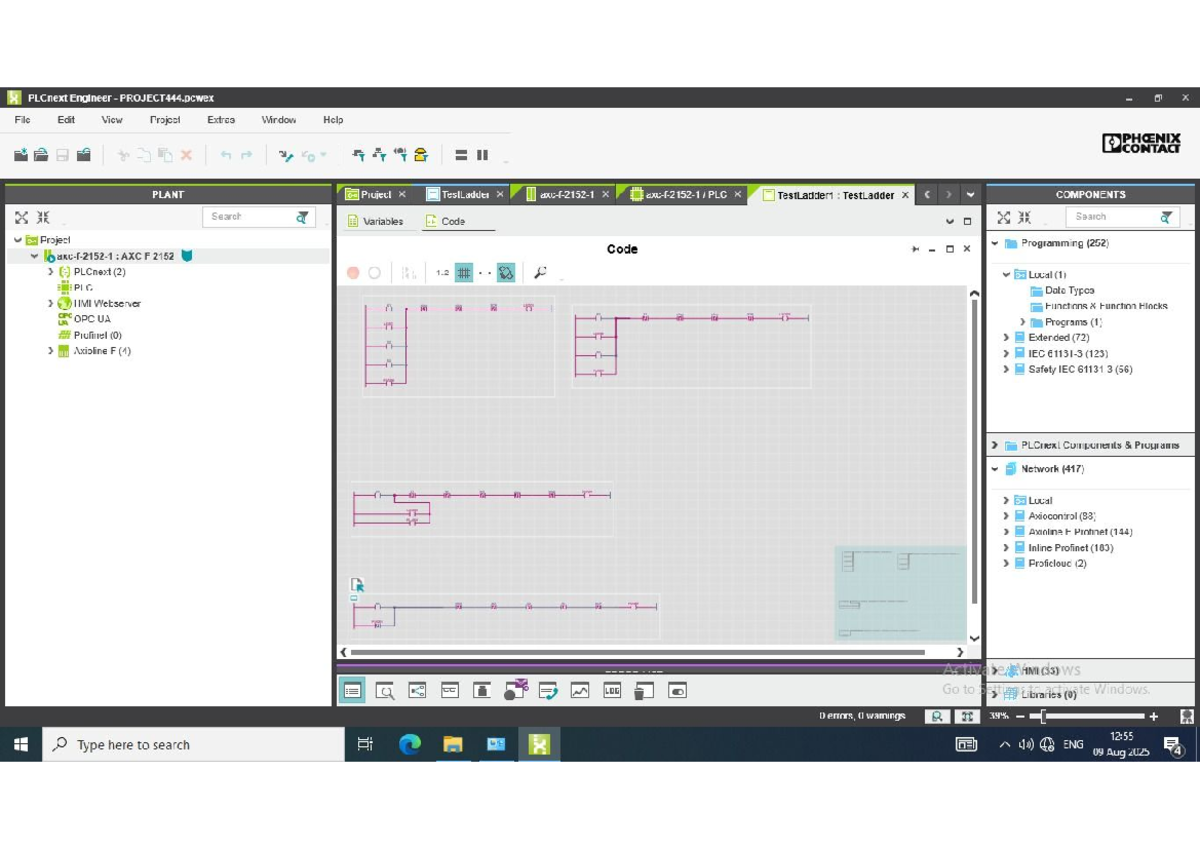This screenshot has height=849, width=1200.
Task: Click zoom out minus button
Action: [1020, 716]
